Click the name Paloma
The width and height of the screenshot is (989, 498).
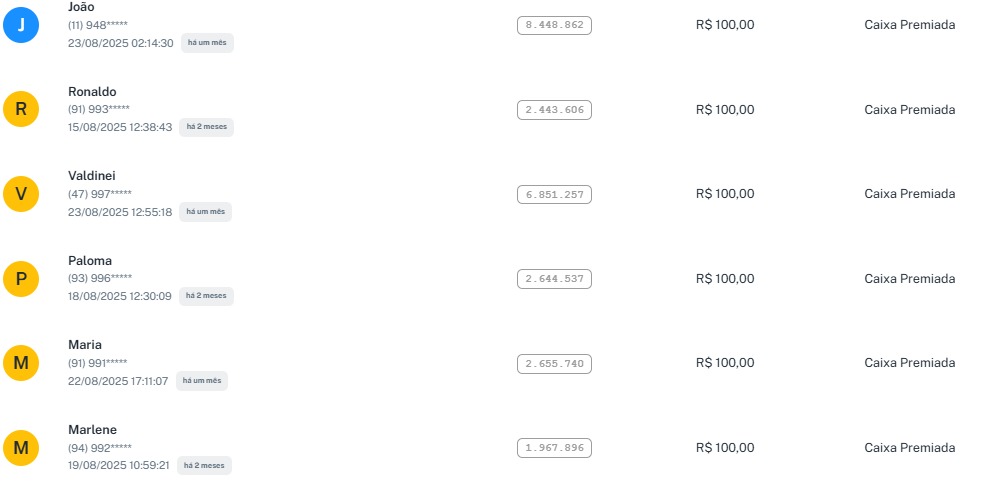click(90, 261)
